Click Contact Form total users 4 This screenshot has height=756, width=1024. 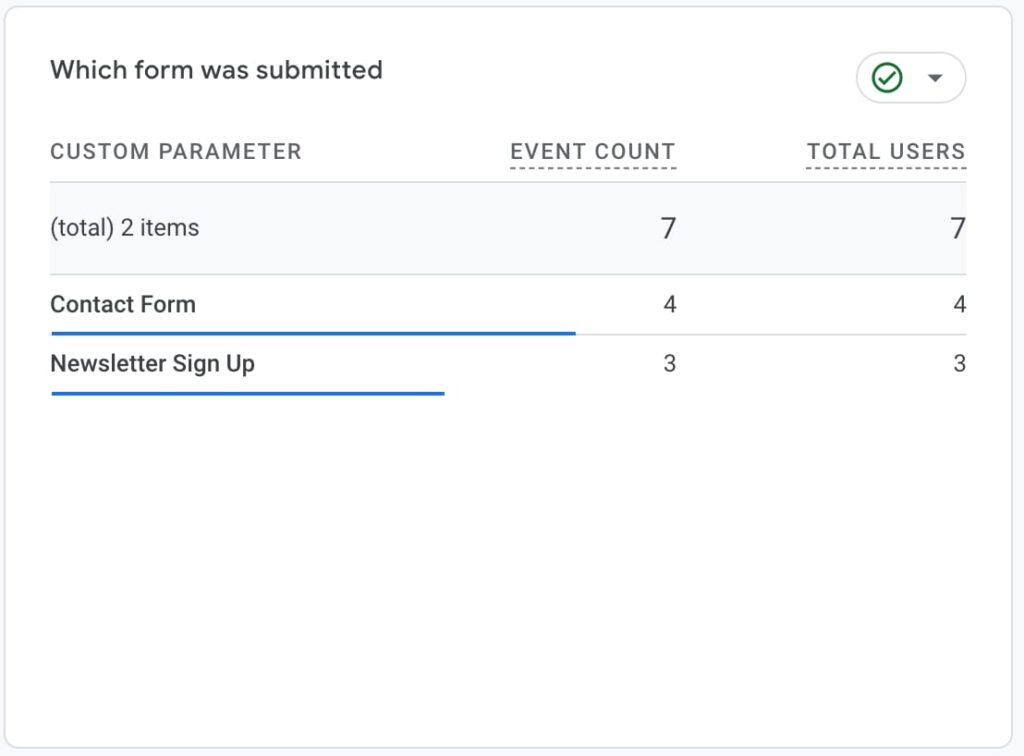click(959, 304)
